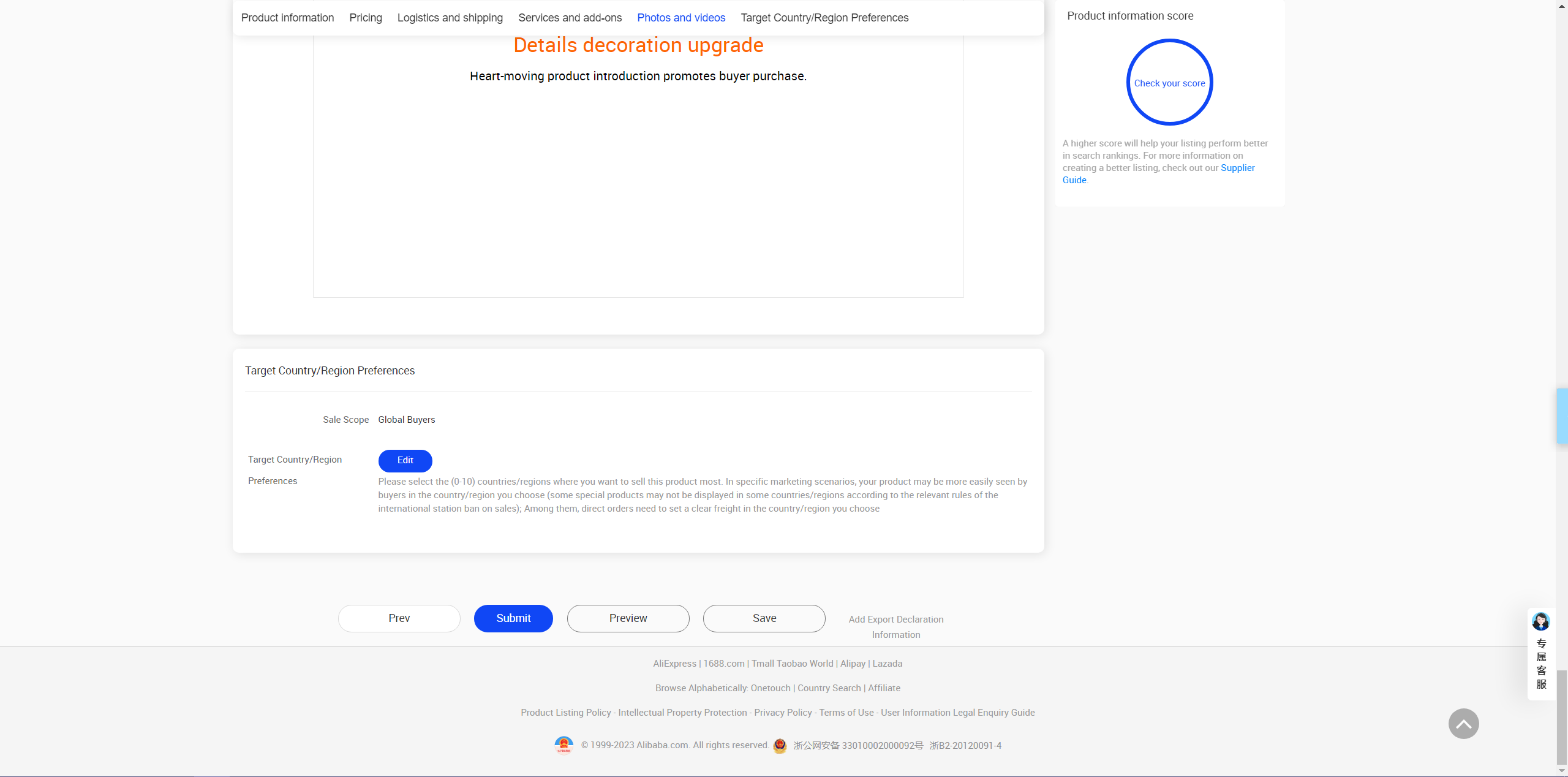Go to Logistics and shipping tab
The height and width of the screenshot is (777, 1568).
450,18
